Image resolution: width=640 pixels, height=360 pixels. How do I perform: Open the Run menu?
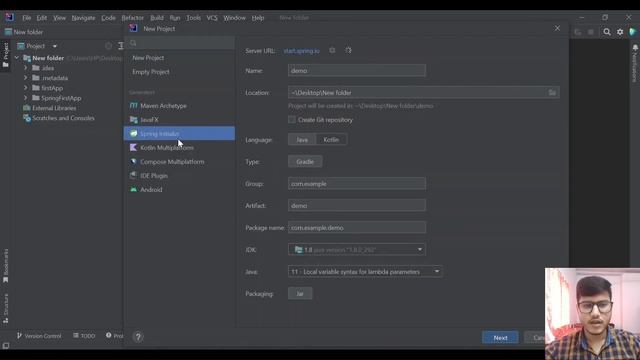click(175, 18)
